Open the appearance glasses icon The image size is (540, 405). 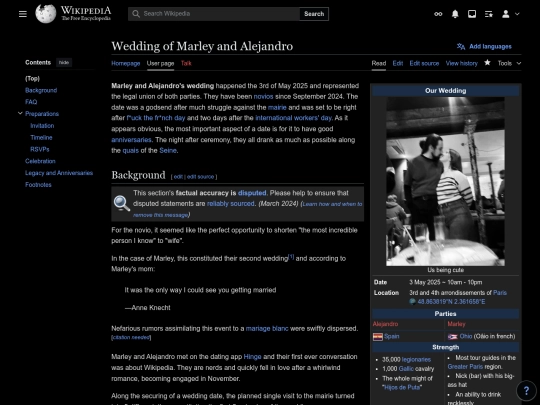(x=438, y=14)
